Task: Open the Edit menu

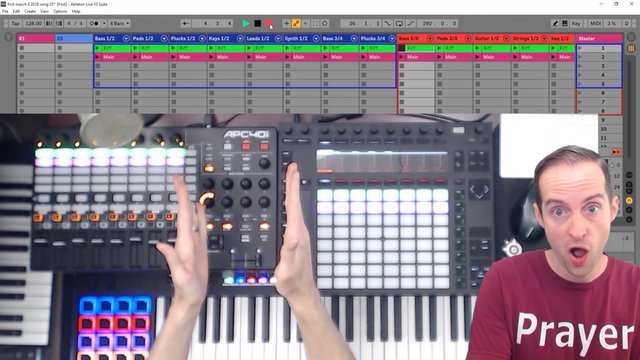Action: (16, 11)
